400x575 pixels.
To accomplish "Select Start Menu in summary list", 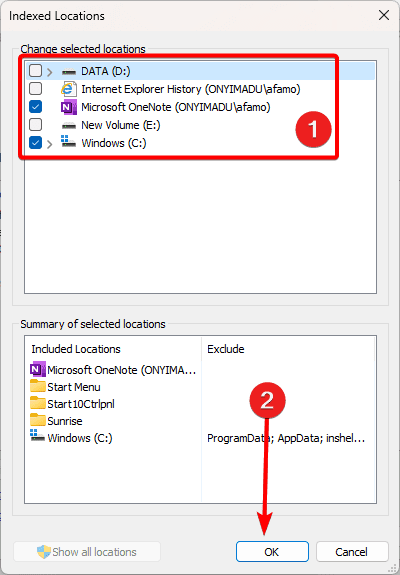I will (74, 387).
